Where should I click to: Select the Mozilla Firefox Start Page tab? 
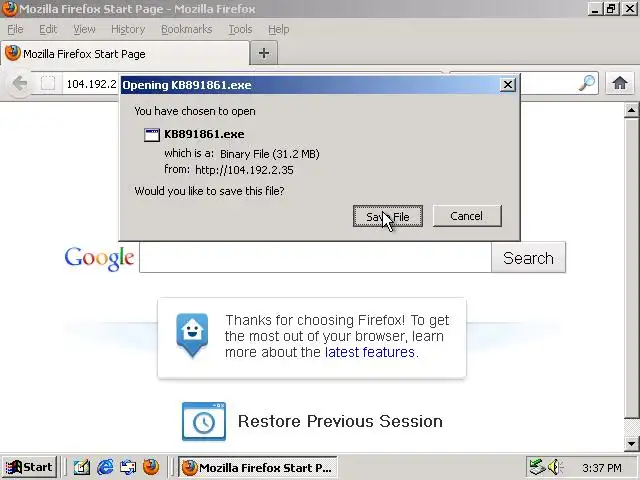point(124,53)
